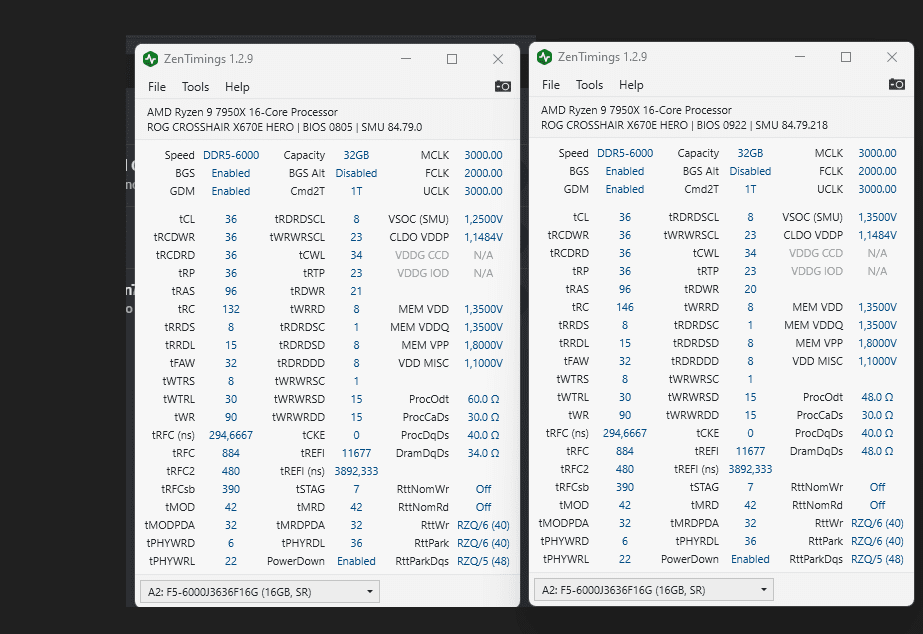Close the right ZenTimings window
Viewport: 923px width, 634px height.
(892, 57)
